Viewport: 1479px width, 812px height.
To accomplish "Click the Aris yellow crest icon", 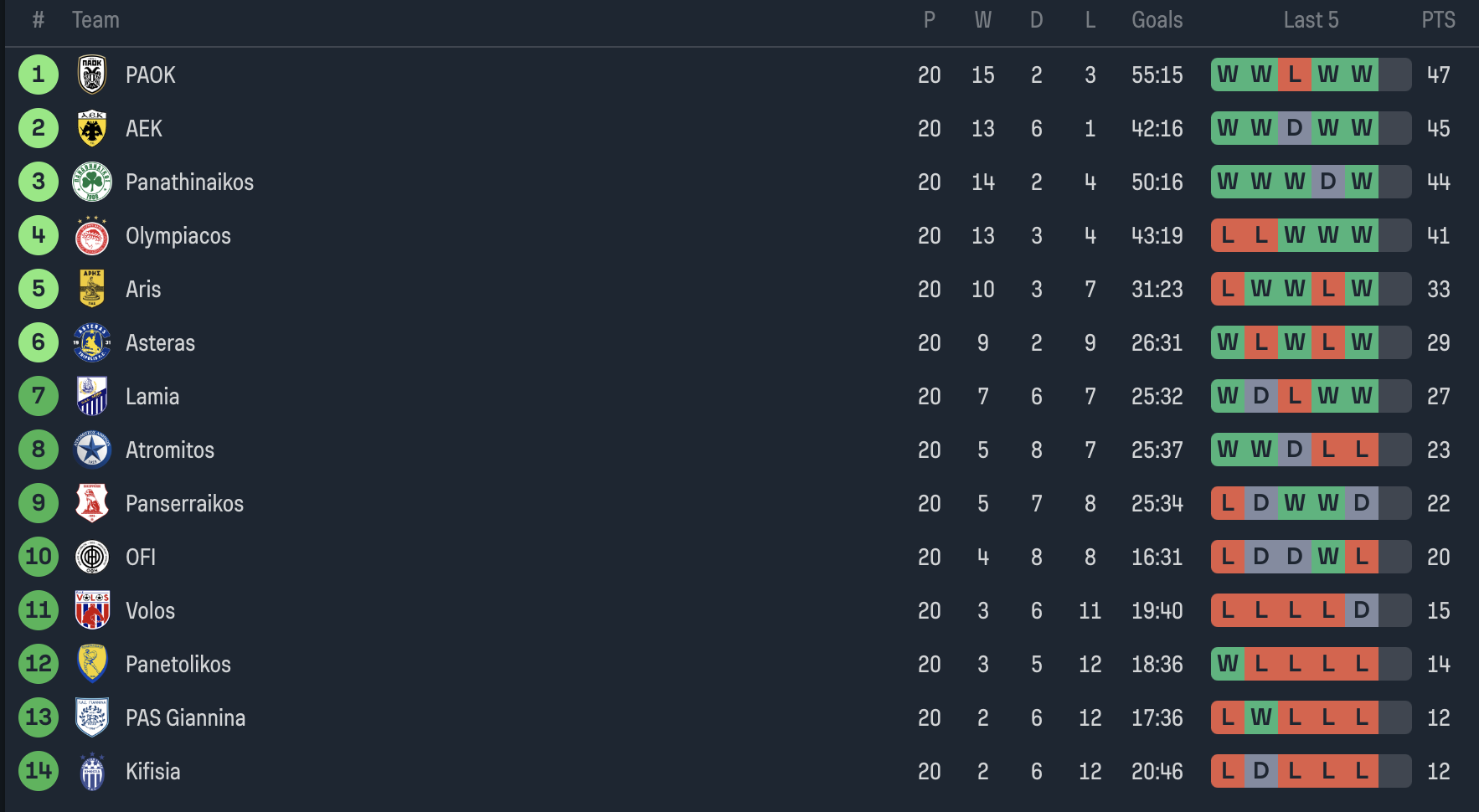I will (92, 290).
